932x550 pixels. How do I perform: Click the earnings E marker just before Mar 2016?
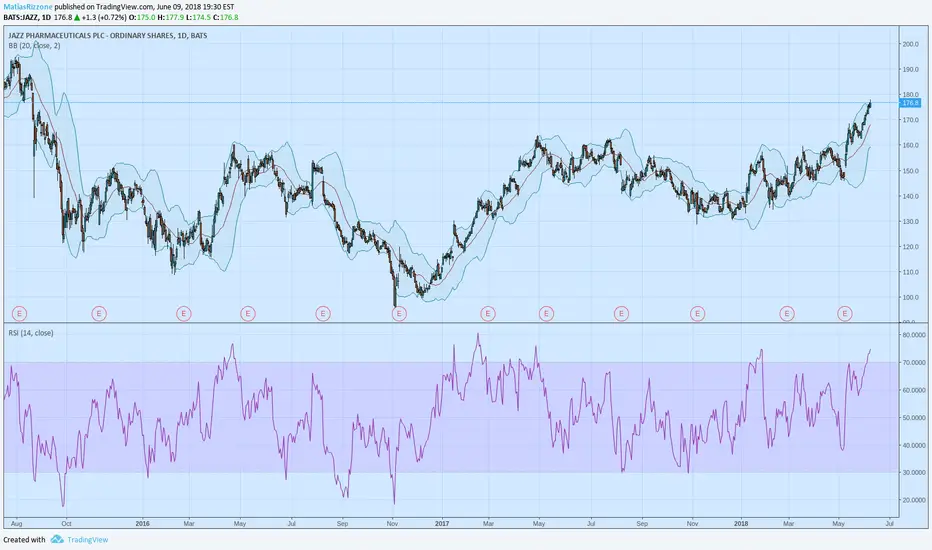tap(184, 313)
